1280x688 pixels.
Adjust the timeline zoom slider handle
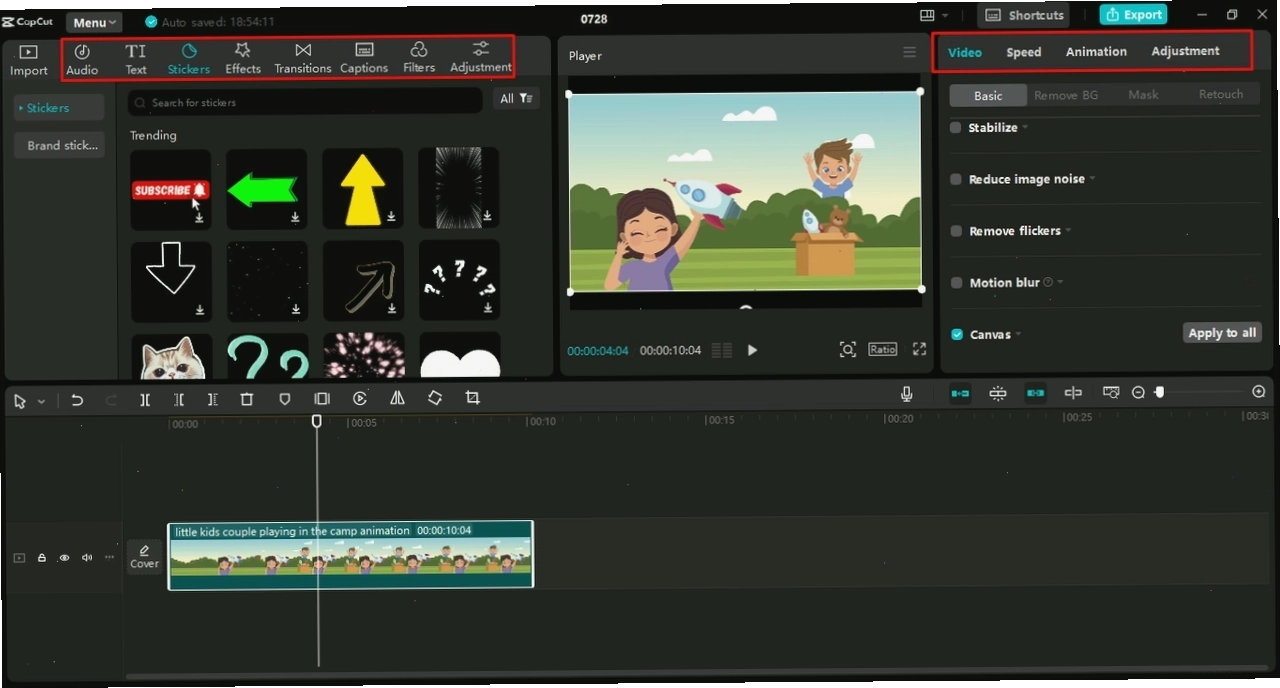tap(1159, 392)
